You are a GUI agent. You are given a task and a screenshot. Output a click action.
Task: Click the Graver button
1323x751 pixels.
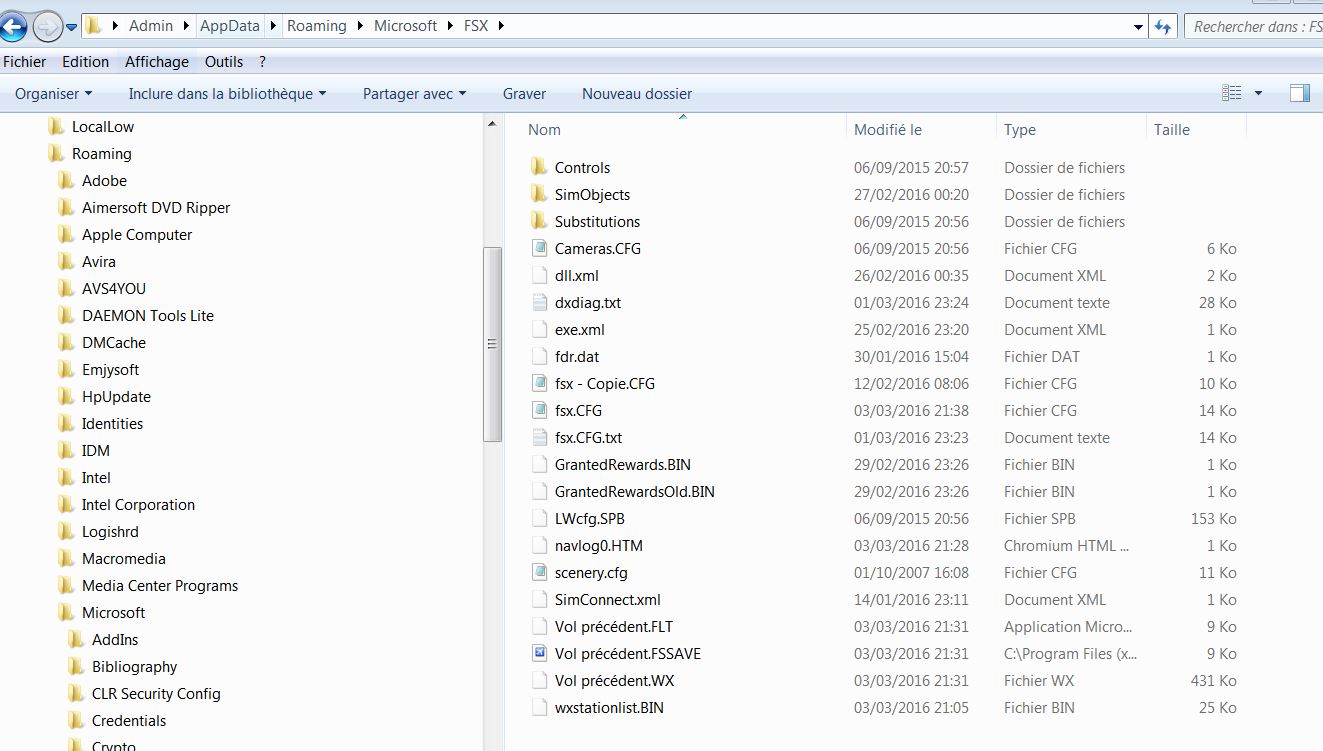point(524,93)
